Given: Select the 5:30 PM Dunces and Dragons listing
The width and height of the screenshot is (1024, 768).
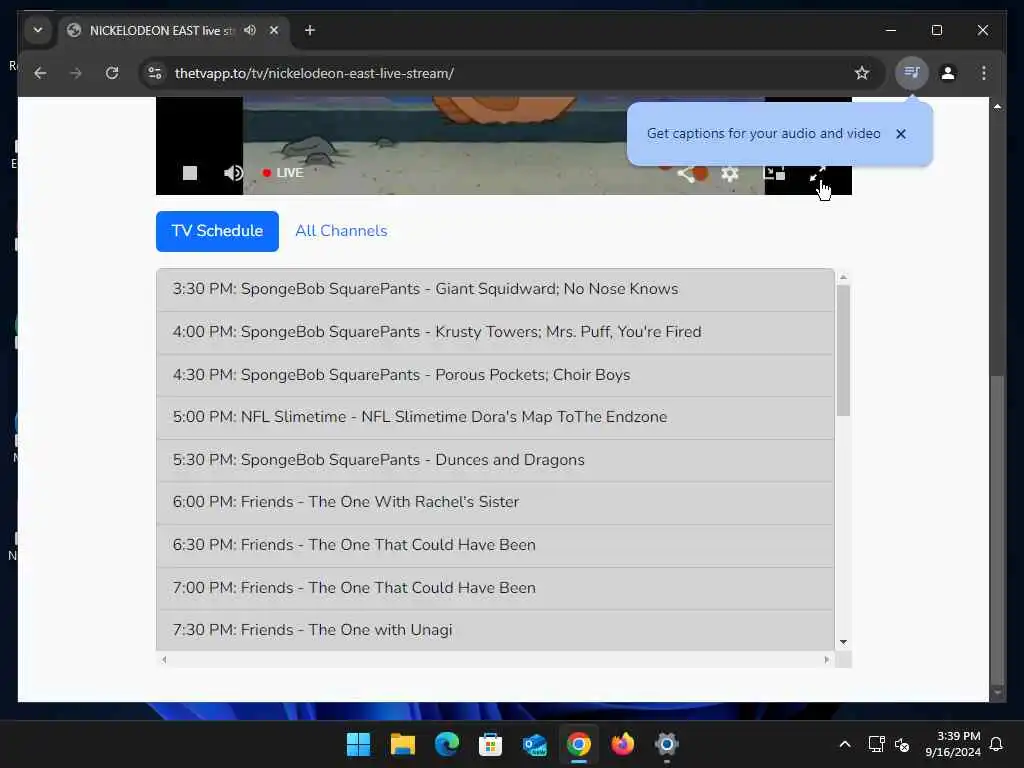Looking at the screenshot, I should point(495,460).
